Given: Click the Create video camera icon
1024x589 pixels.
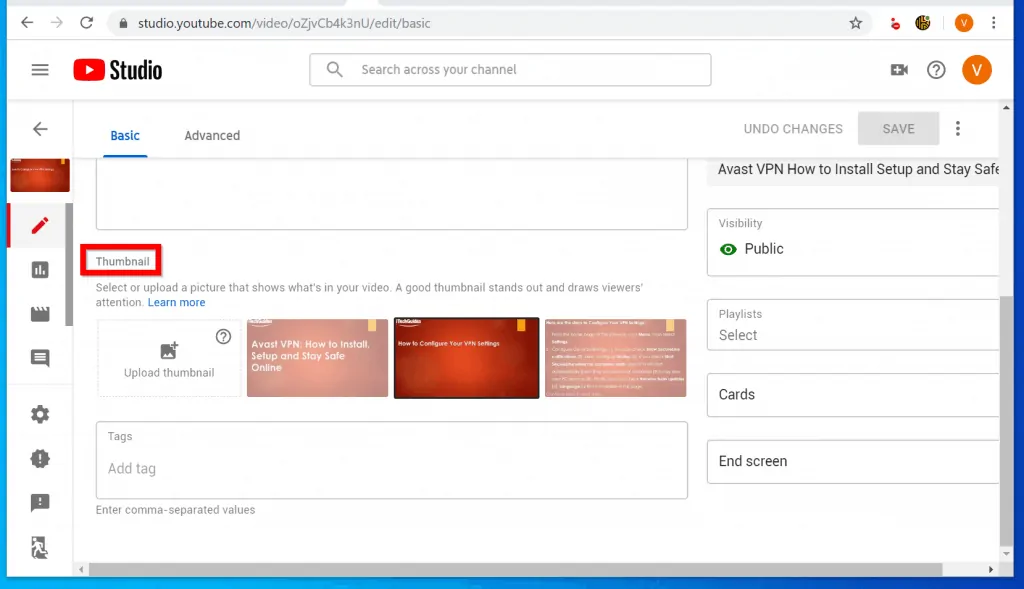Looking at the screenshot, I should pyautogui.click(x=898, y=70).
